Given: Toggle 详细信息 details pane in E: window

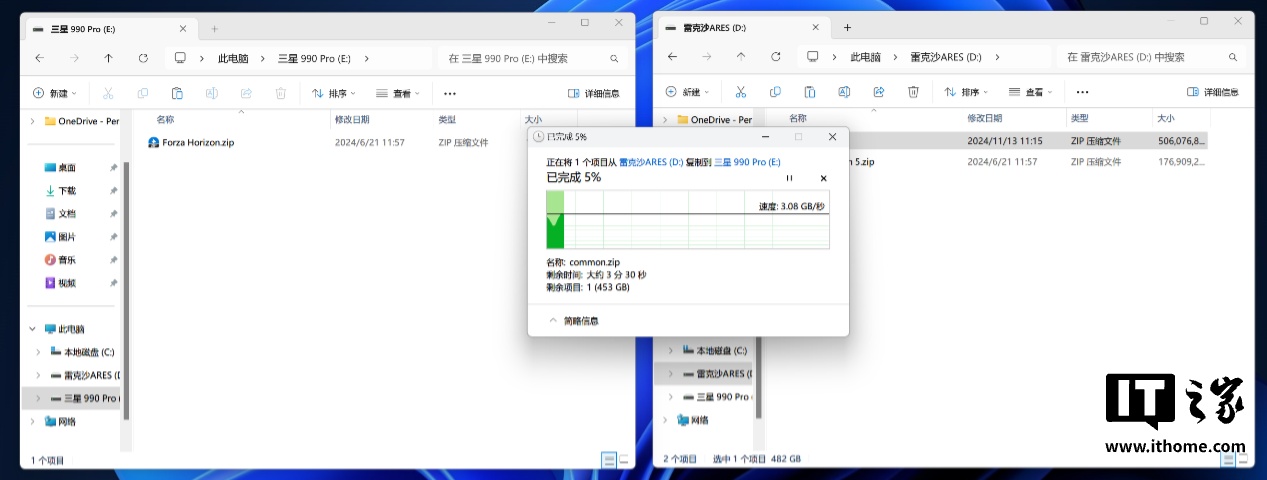Looking at the screenshot, I should (594, 93).
